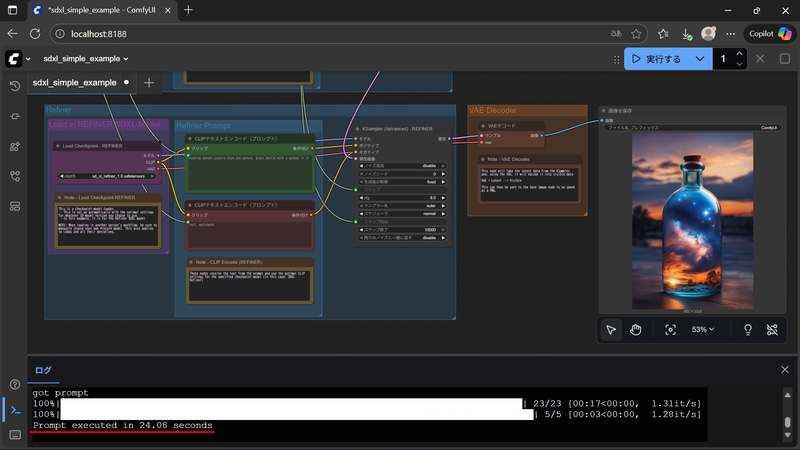Add page to browser favorites star
Screen dimensions: 800x450
(x=636, y=34)
